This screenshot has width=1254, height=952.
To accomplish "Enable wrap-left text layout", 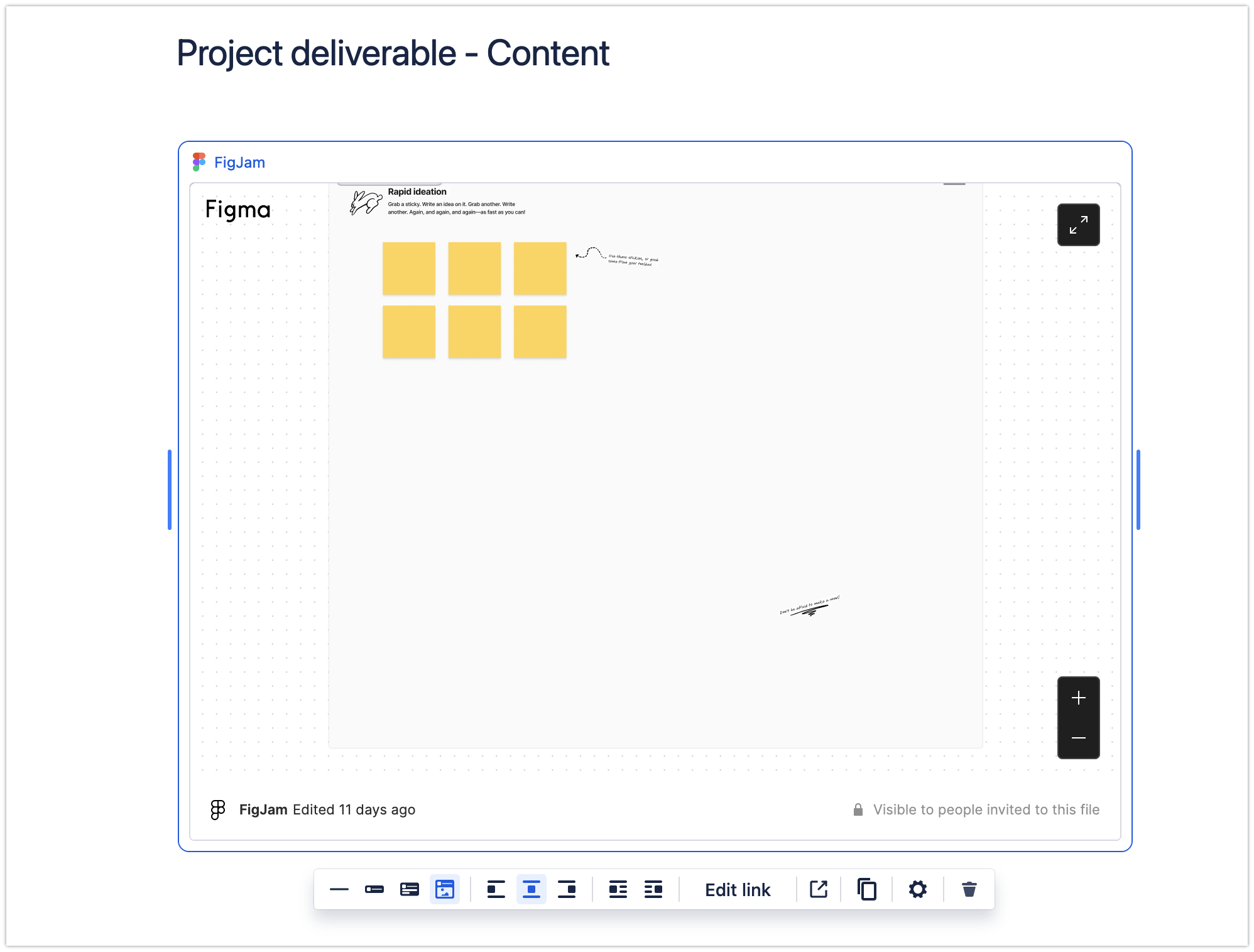I will [x=618, y=889].
